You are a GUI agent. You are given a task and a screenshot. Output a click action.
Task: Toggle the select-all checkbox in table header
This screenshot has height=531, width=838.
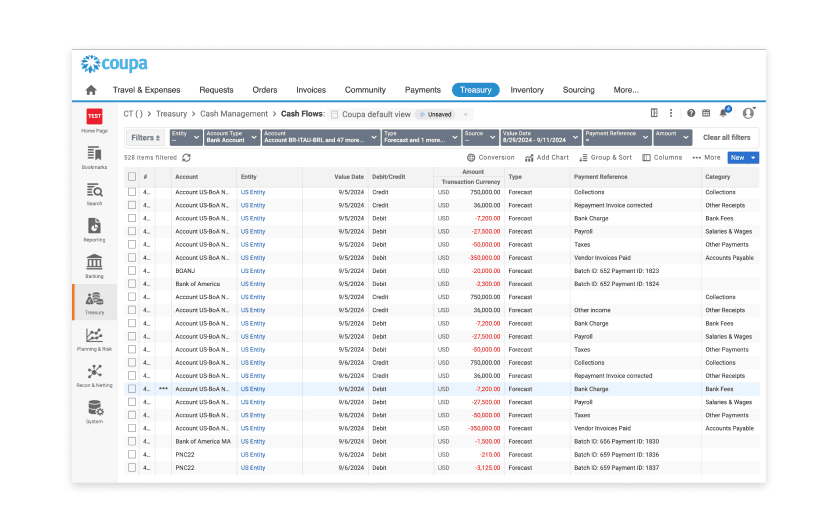tap(132, 177)
